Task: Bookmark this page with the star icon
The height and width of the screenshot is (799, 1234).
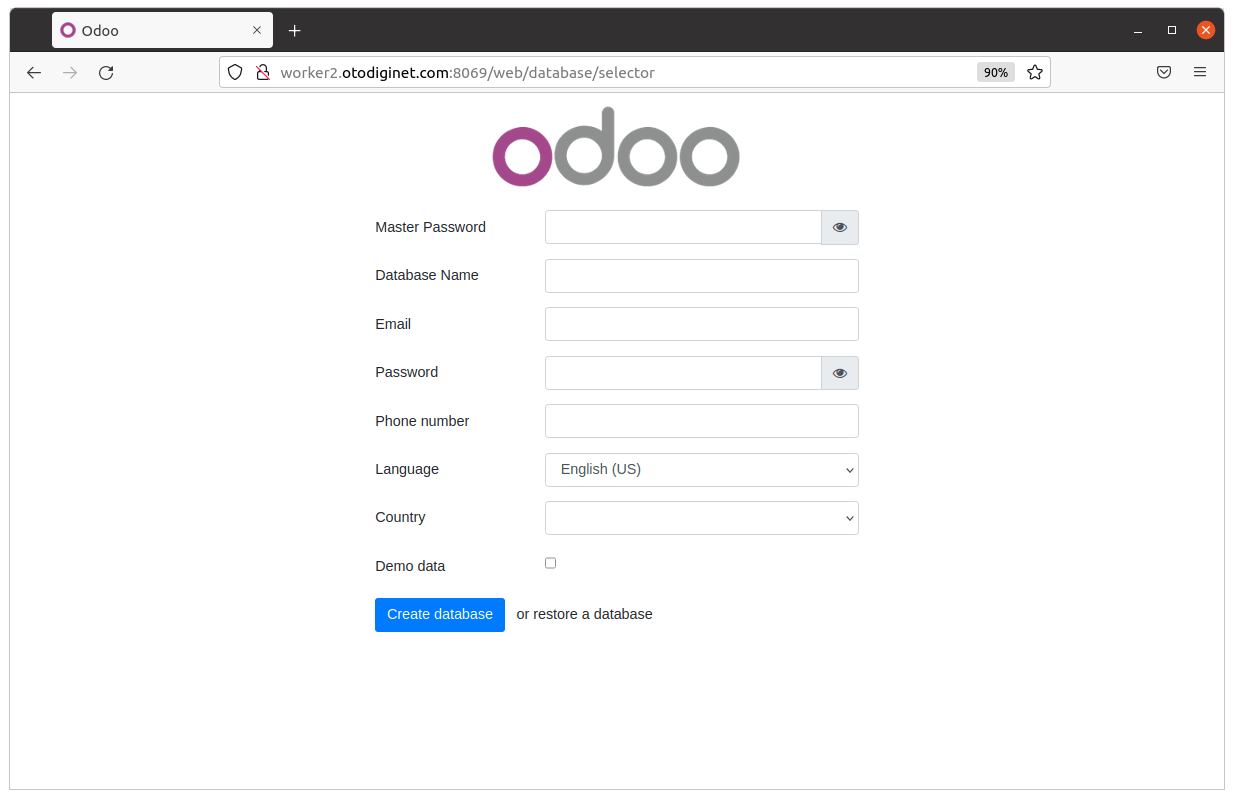Action: (1035, 72)
